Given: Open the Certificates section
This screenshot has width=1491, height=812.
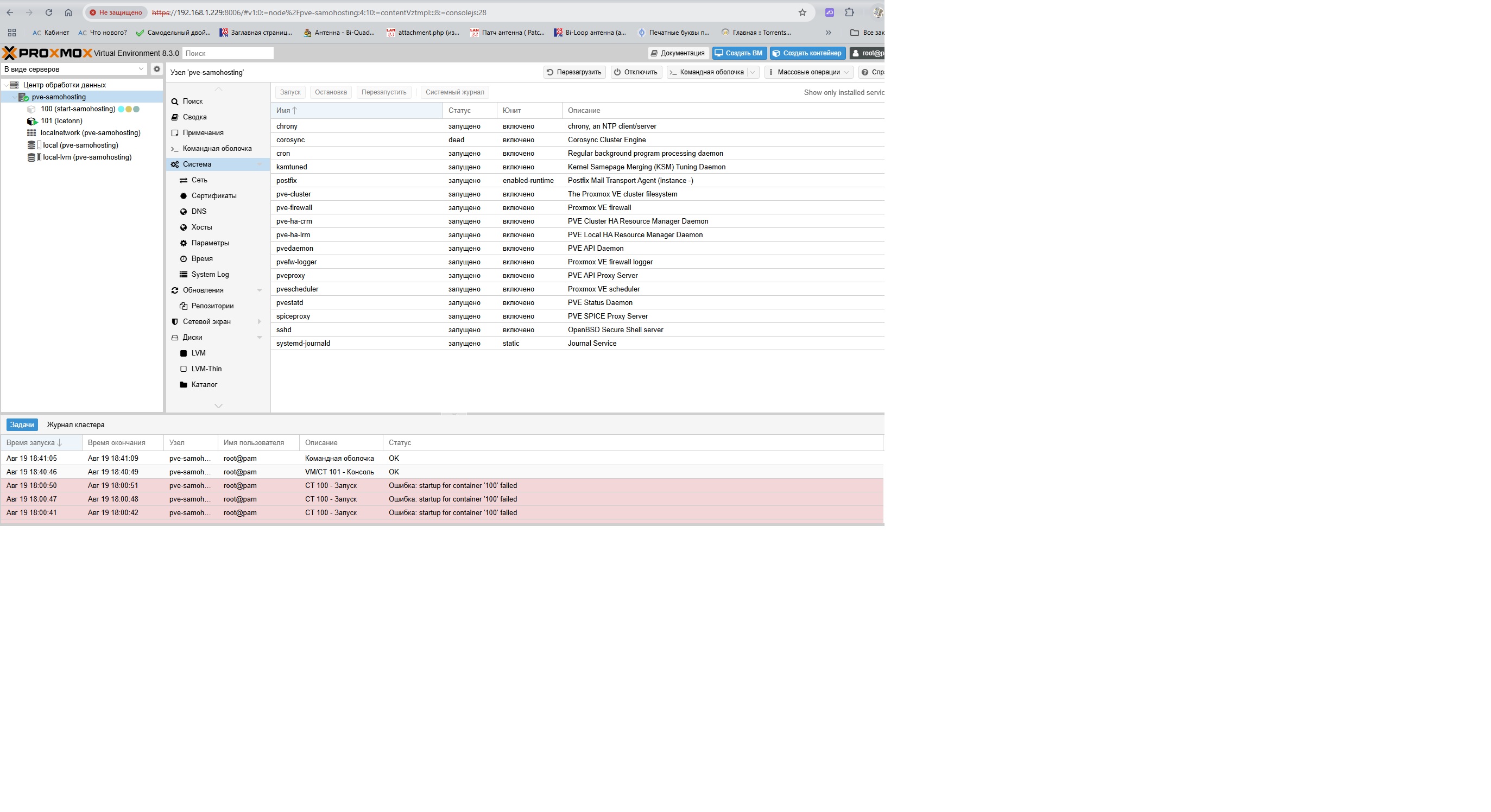Looking at the screenshot, I should [x=213, y=195].
